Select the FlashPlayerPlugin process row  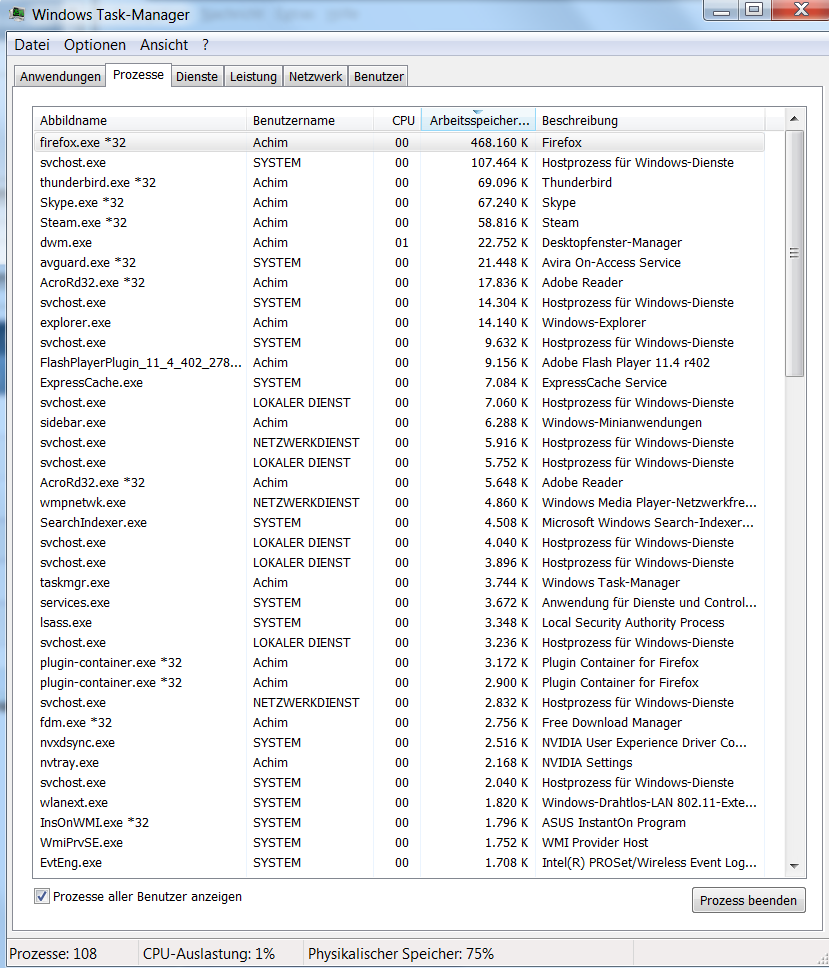tap(399, 362)
